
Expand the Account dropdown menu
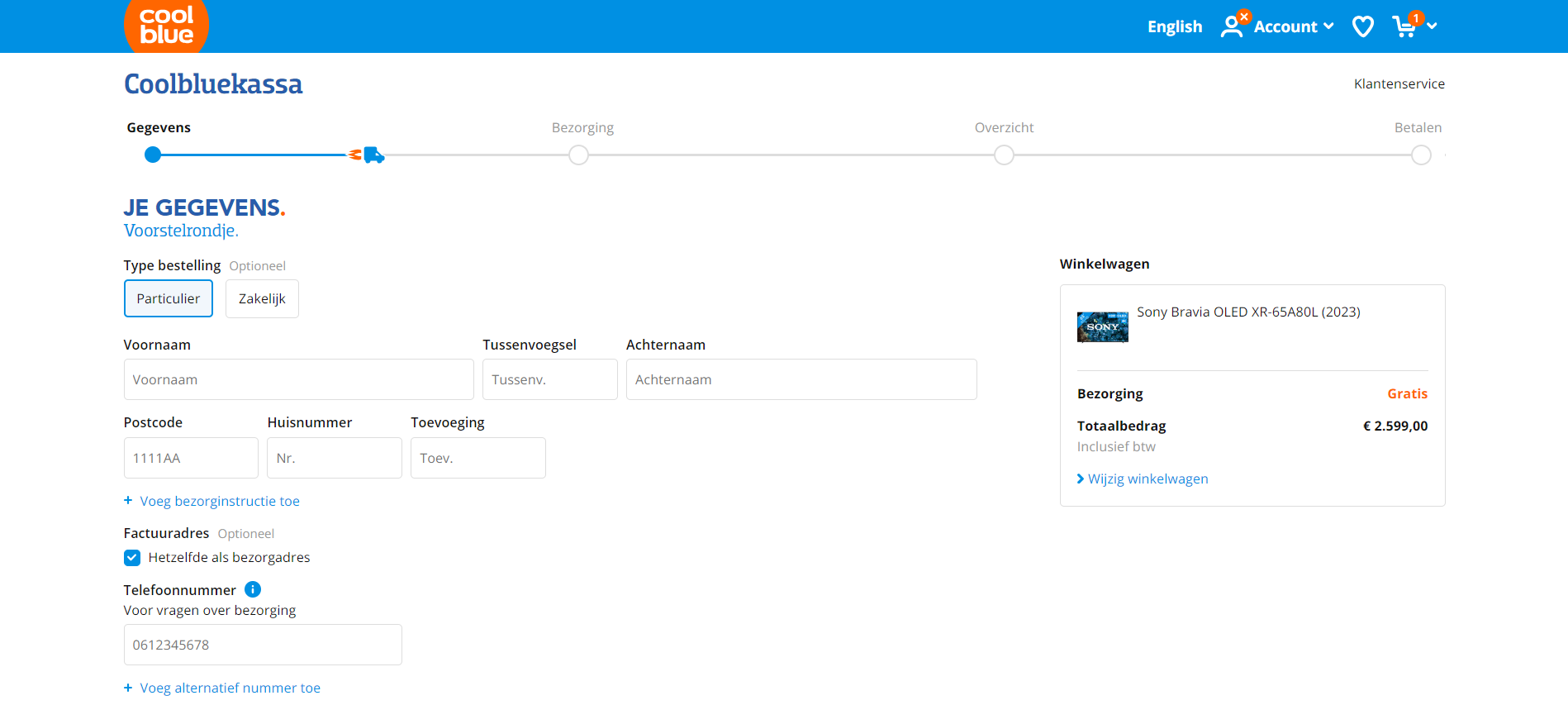pos(1293,26)
